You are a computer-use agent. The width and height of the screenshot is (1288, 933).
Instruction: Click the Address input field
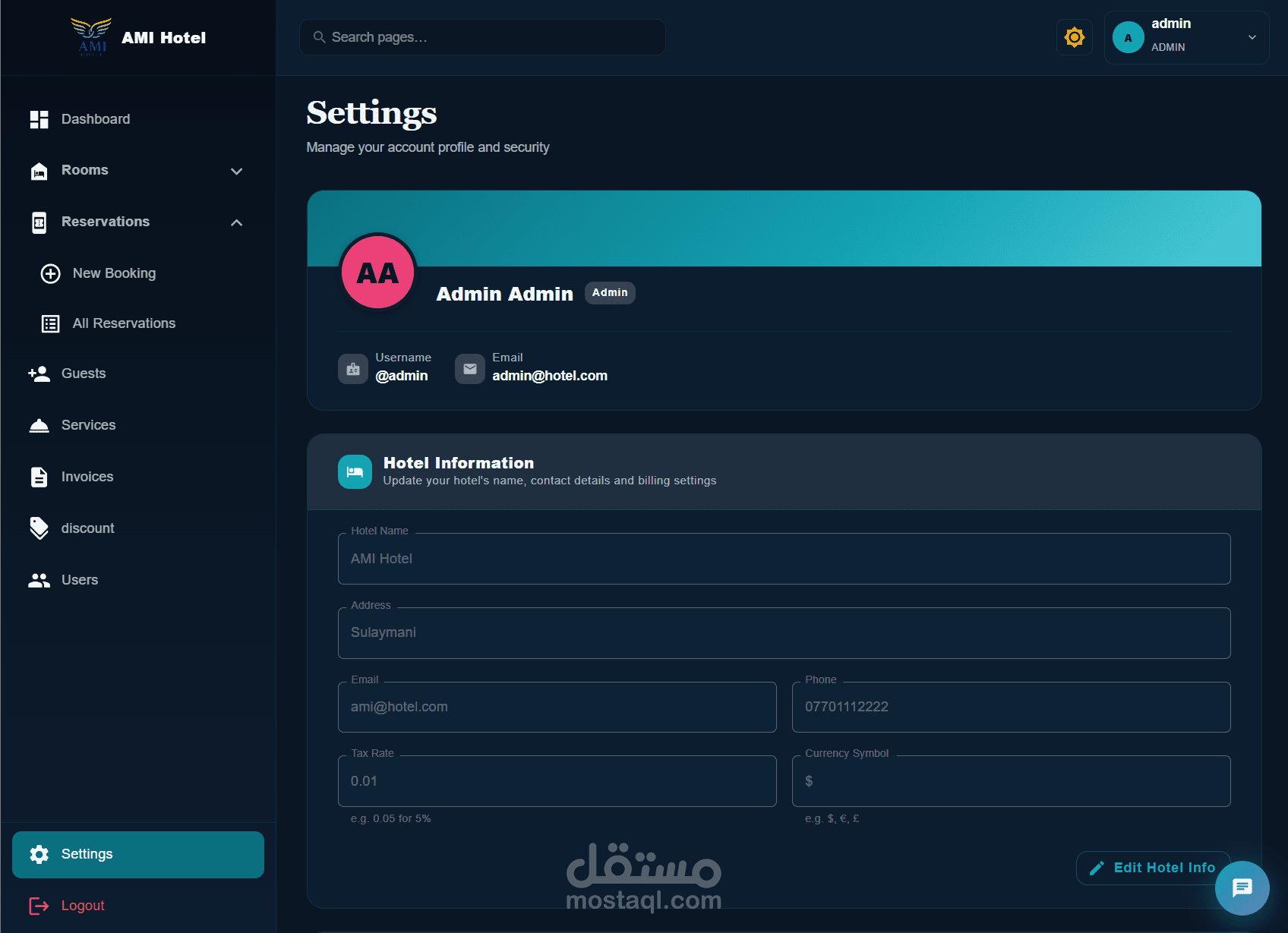[x=784, y=633]
